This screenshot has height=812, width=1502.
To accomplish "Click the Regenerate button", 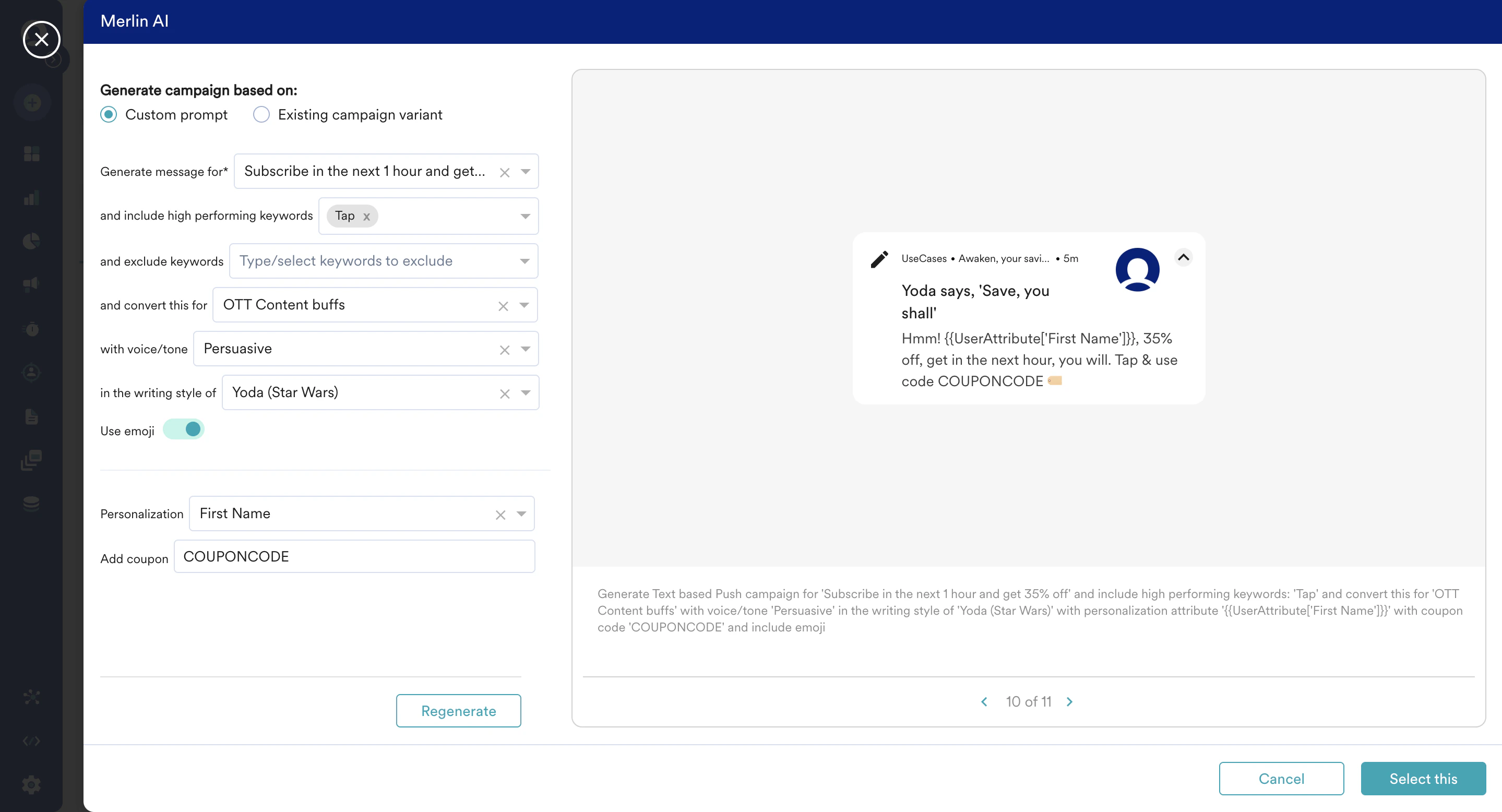I will click(458, 711).
